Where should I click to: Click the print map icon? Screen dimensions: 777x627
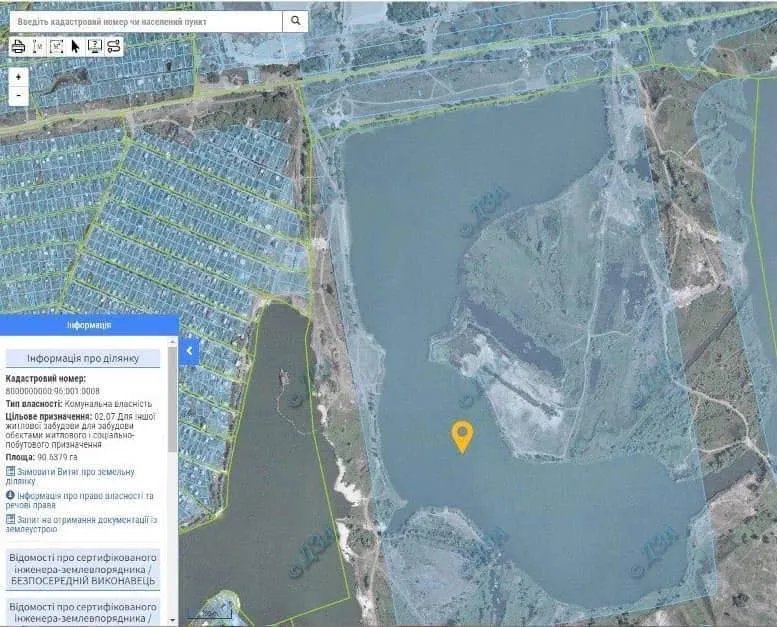point(18,46)
